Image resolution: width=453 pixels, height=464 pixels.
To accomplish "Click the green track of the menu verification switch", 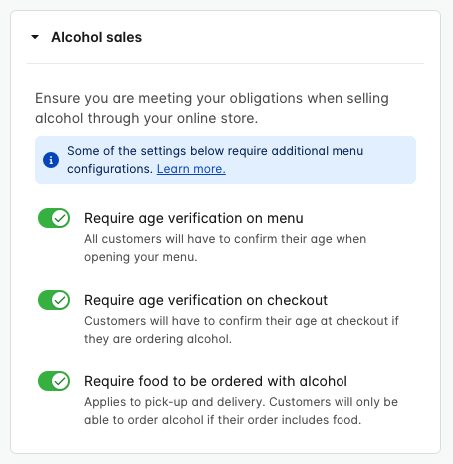I will click(x=45, y=218).
